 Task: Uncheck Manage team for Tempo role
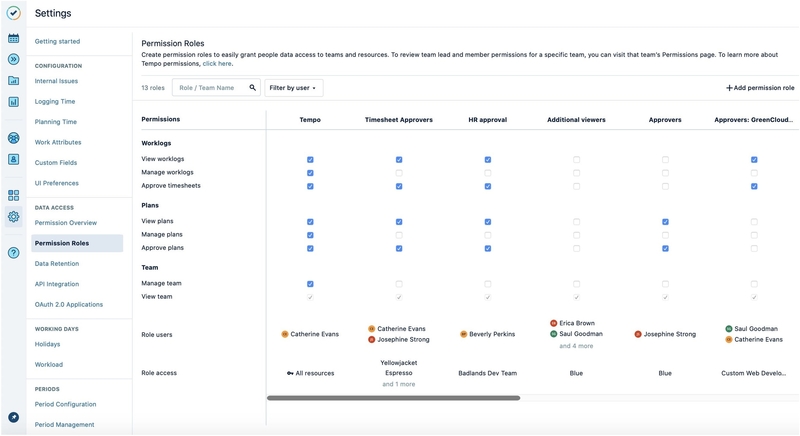click(310, 284)
